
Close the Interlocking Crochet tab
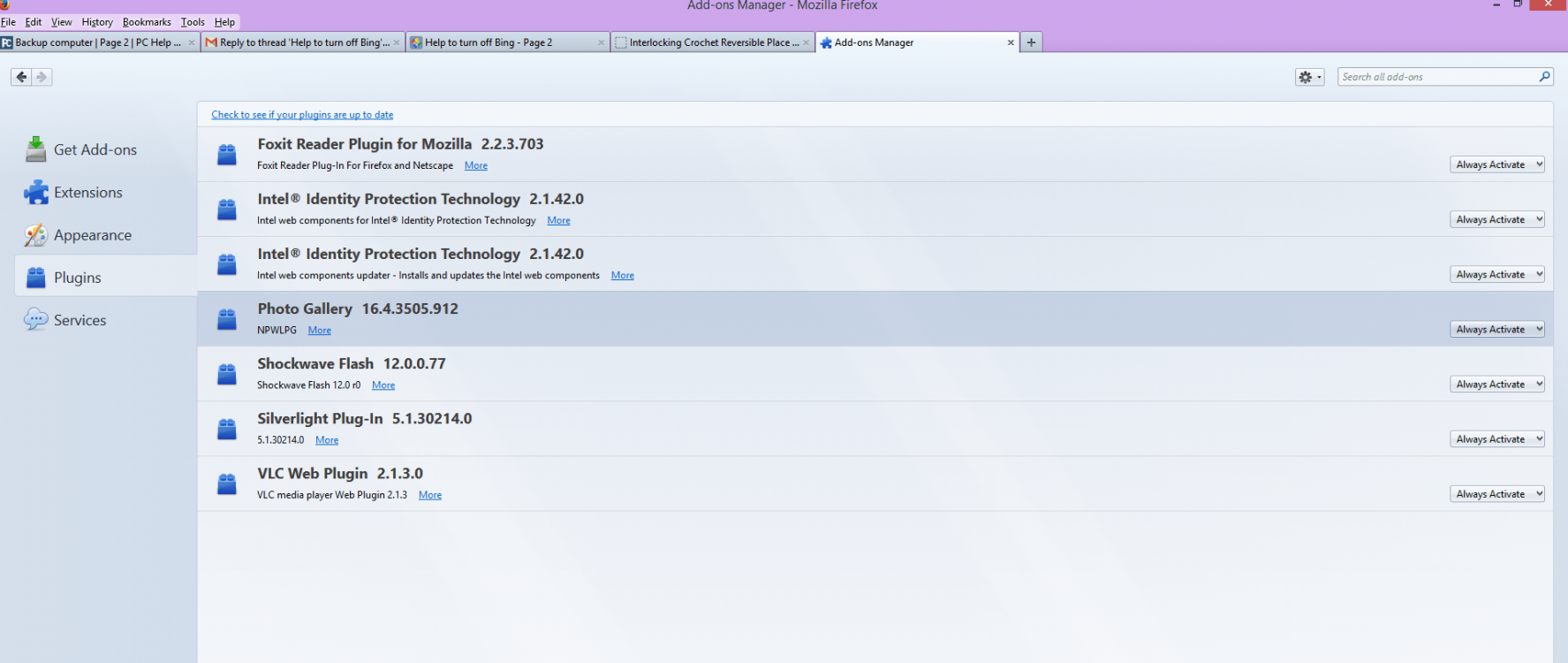(806, 42)
